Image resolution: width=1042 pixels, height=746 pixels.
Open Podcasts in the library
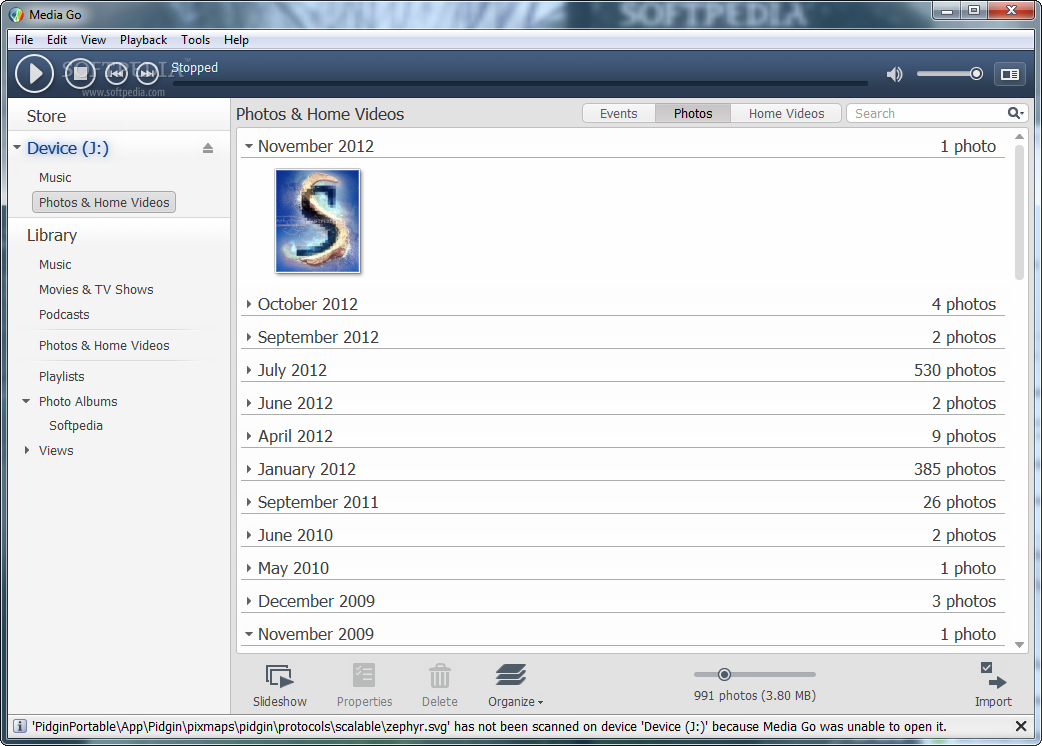click(x=64, y=314)
